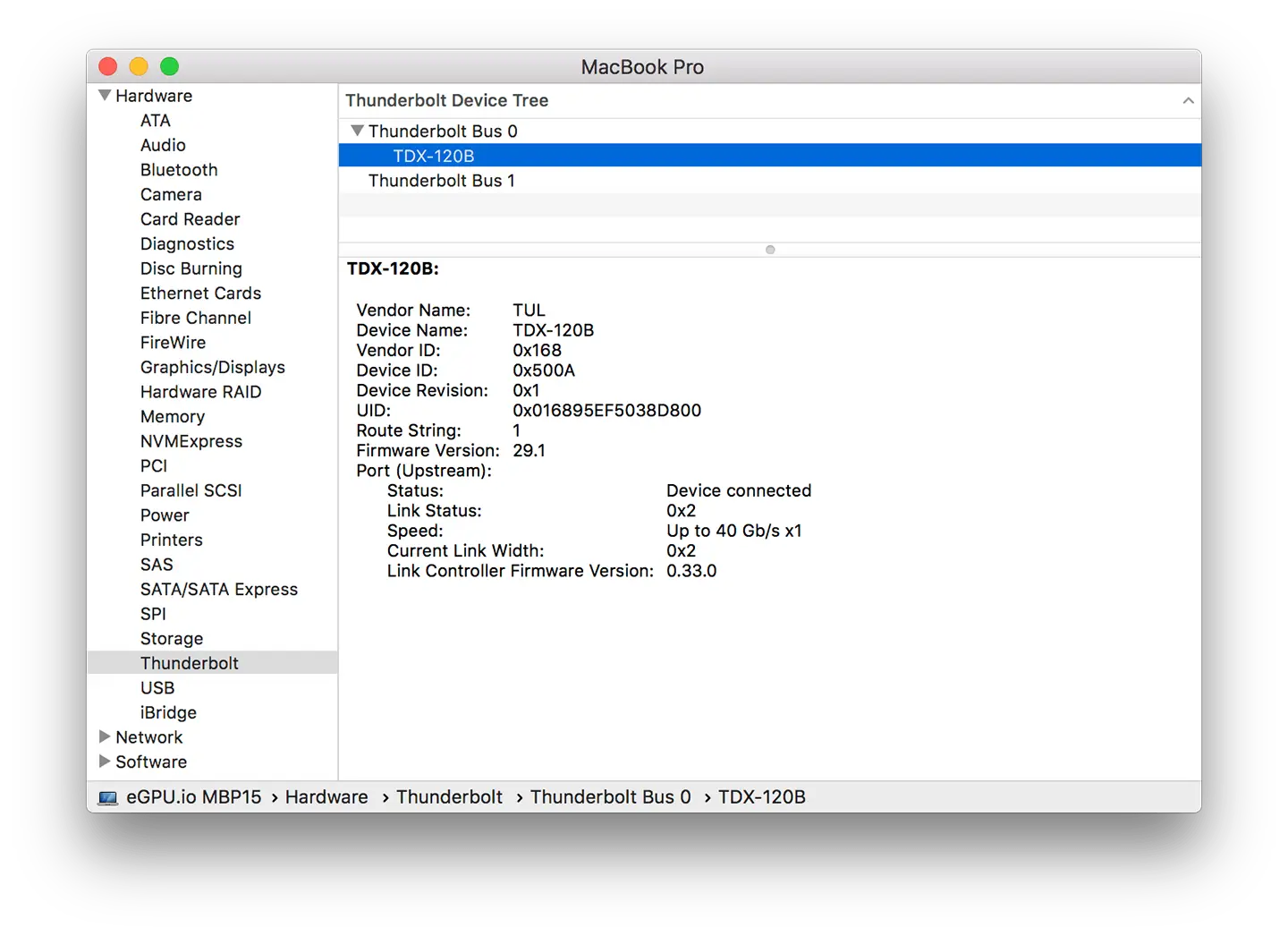The width and height of the screenshot is (1288, 936).
Task: Collapse the Hardware section in sidebar
Action: coord(105,95)
